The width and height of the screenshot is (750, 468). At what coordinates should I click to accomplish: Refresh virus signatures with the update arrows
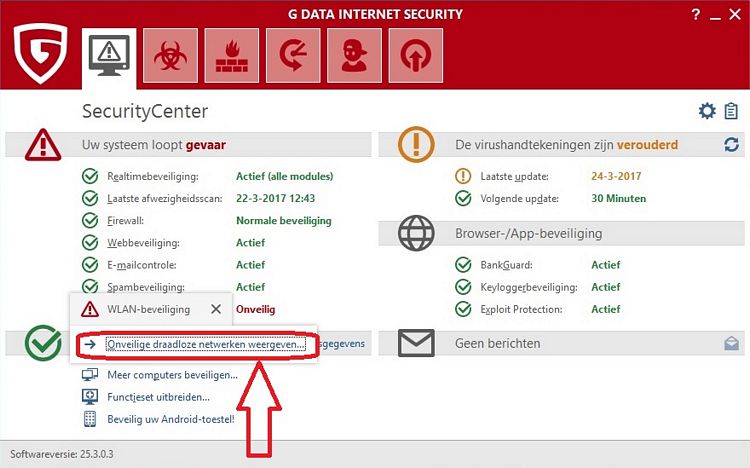(x=731, y=145)
